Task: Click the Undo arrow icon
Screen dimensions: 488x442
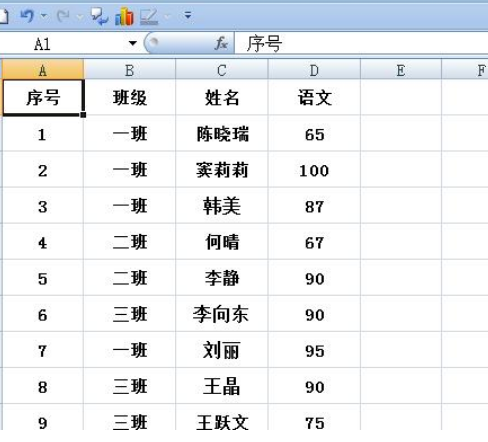Action: (27, 15)
